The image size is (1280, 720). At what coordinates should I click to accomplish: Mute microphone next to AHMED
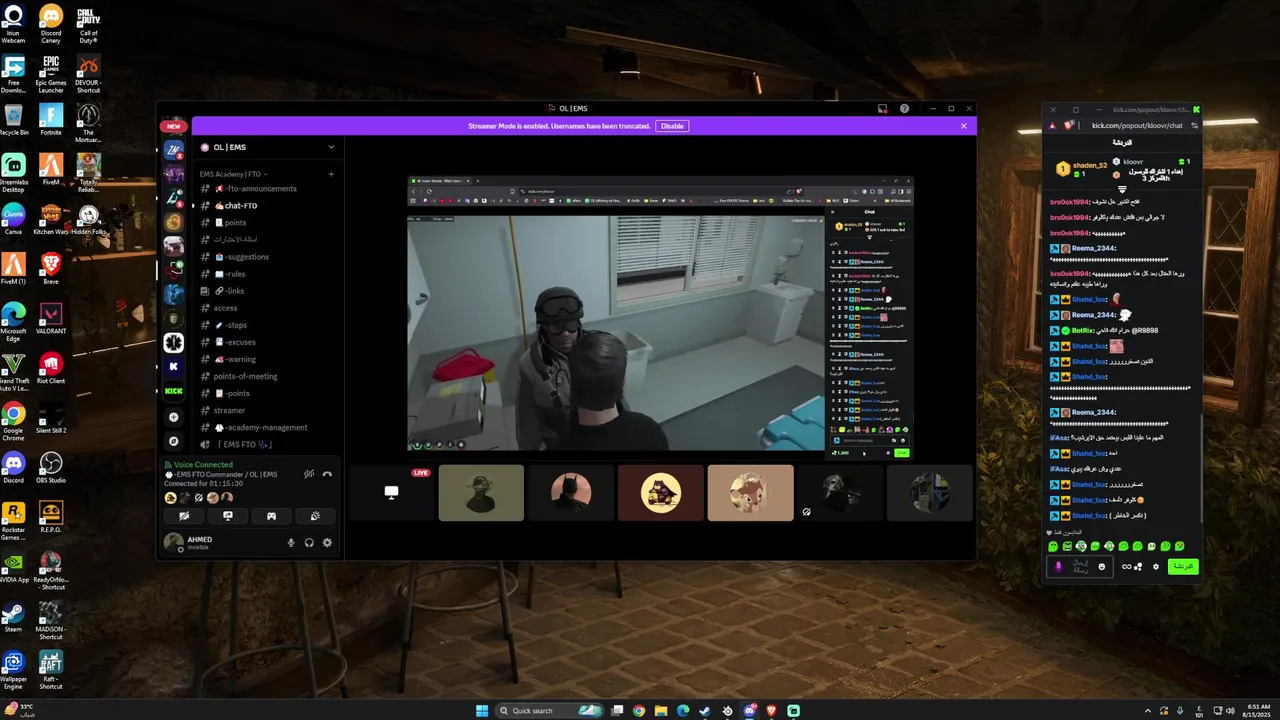point(291,543)
